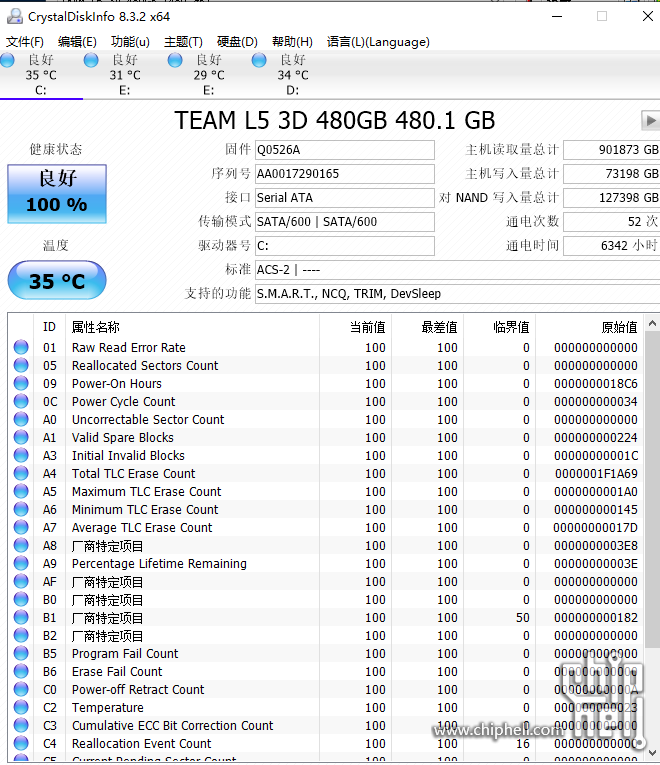
Task: Click the firmware field Q0526A
Action: coord(344,150)
